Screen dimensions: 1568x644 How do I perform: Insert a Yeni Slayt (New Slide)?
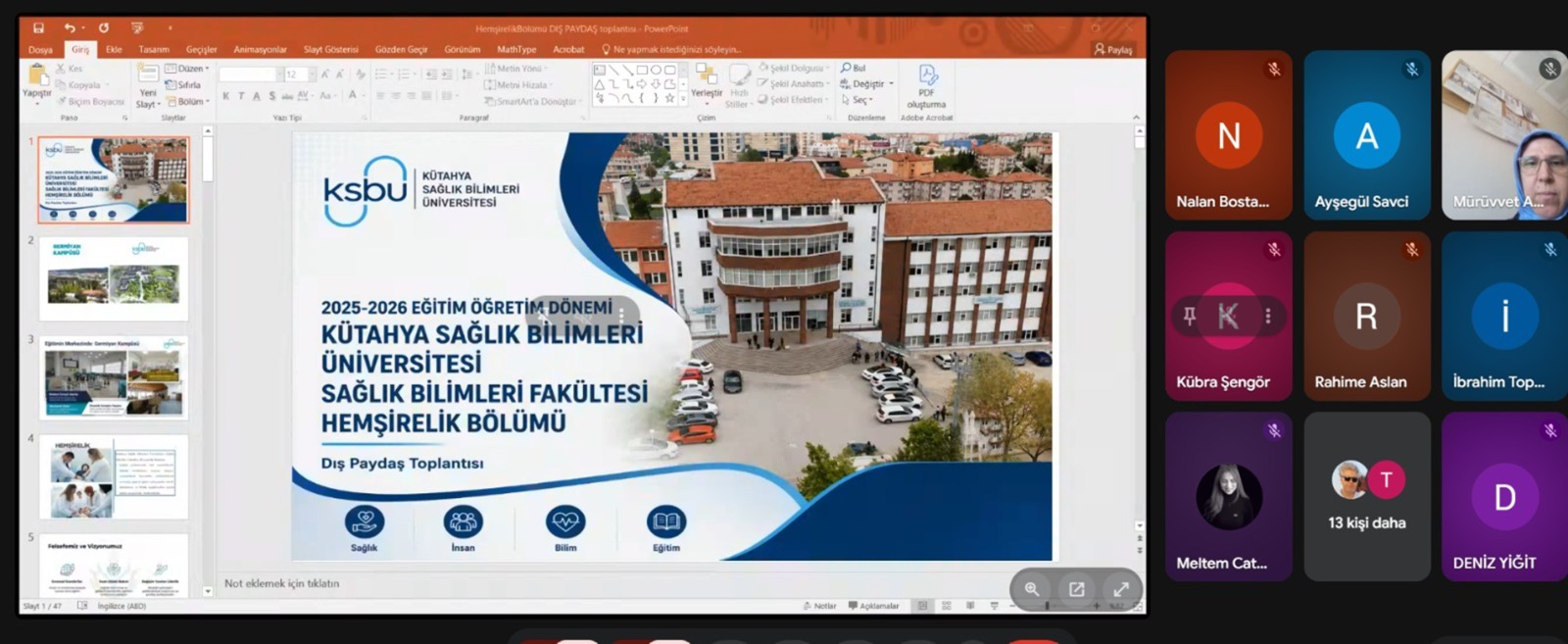tap(147, 85)
